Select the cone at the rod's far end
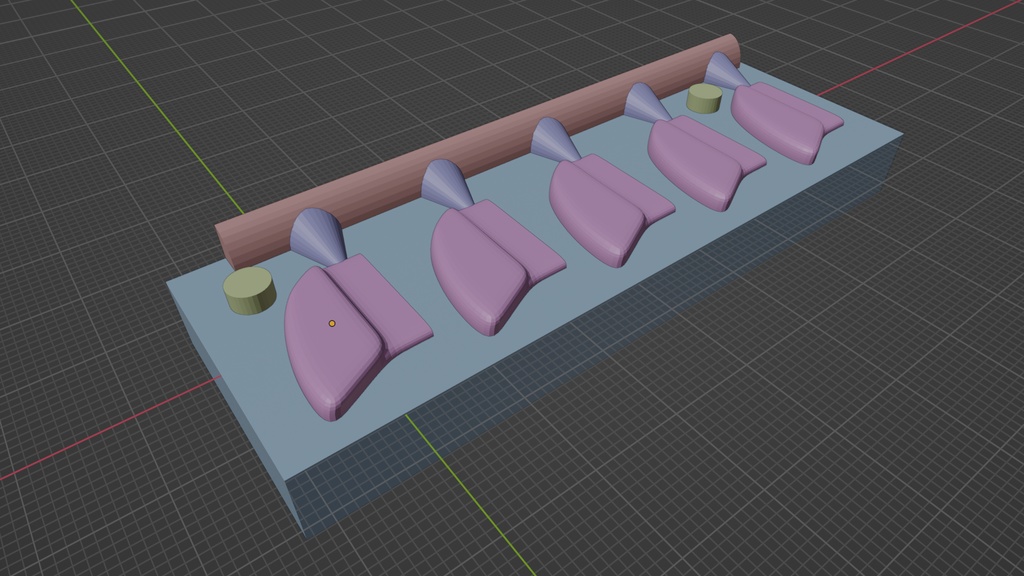 tap(724, 70)
